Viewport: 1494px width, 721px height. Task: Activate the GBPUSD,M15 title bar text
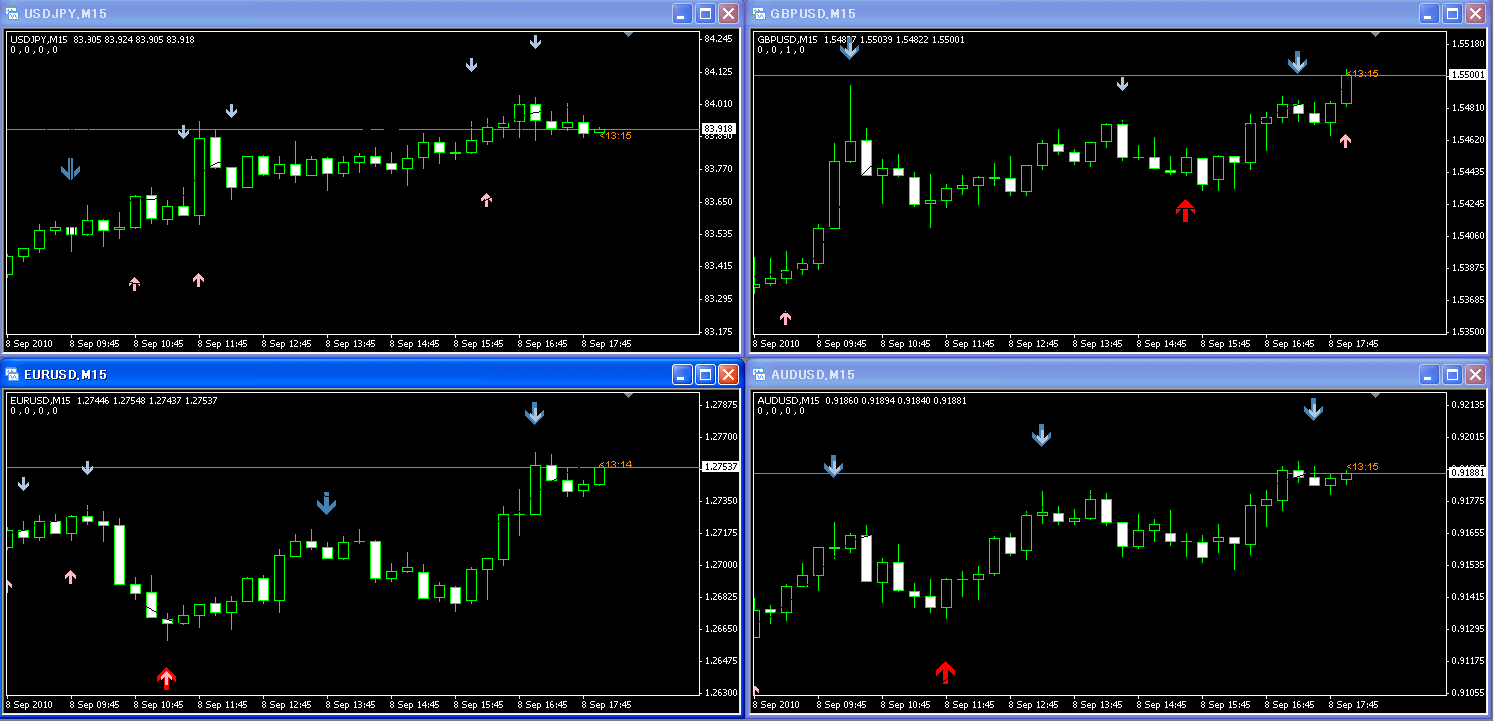813,13
